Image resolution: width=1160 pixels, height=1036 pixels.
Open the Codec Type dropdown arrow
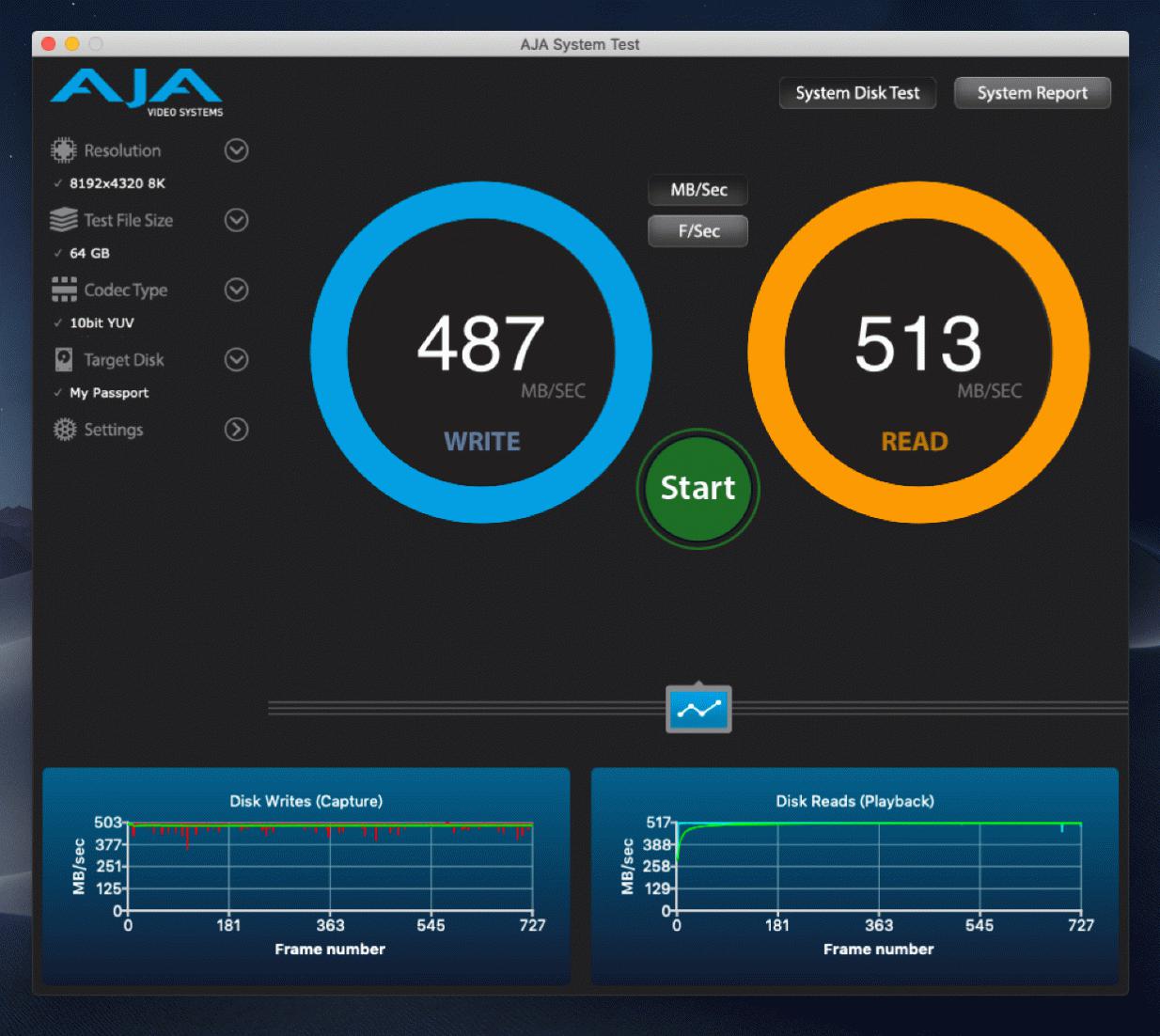click(236, 290)
